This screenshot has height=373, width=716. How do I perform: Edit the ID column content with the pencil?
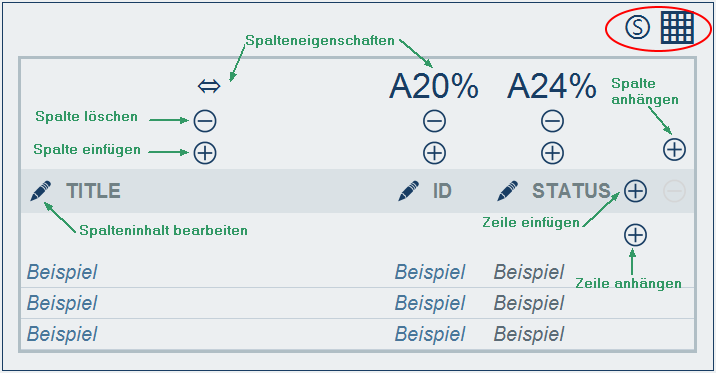(x=408, y=191)
